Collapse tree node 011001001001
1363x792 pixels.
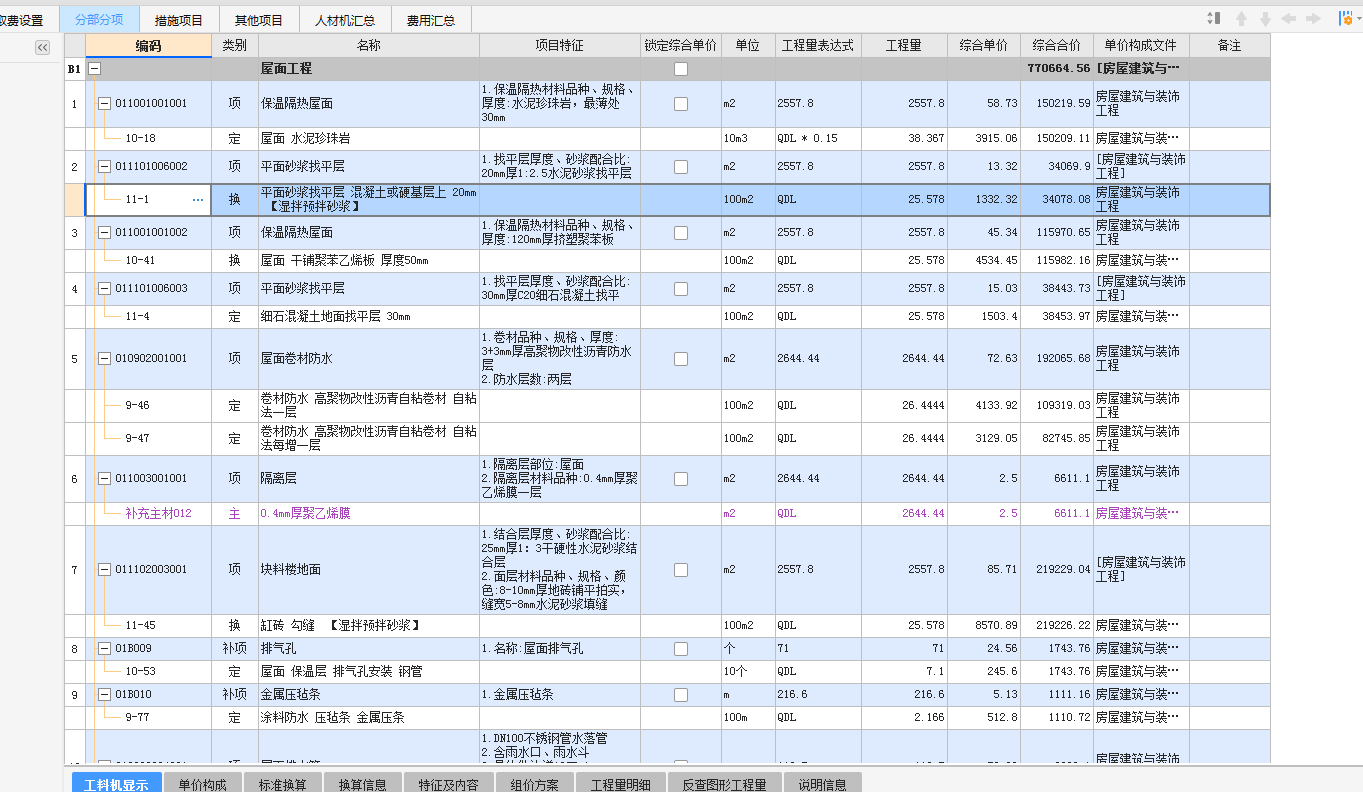(x=104, y=104)
